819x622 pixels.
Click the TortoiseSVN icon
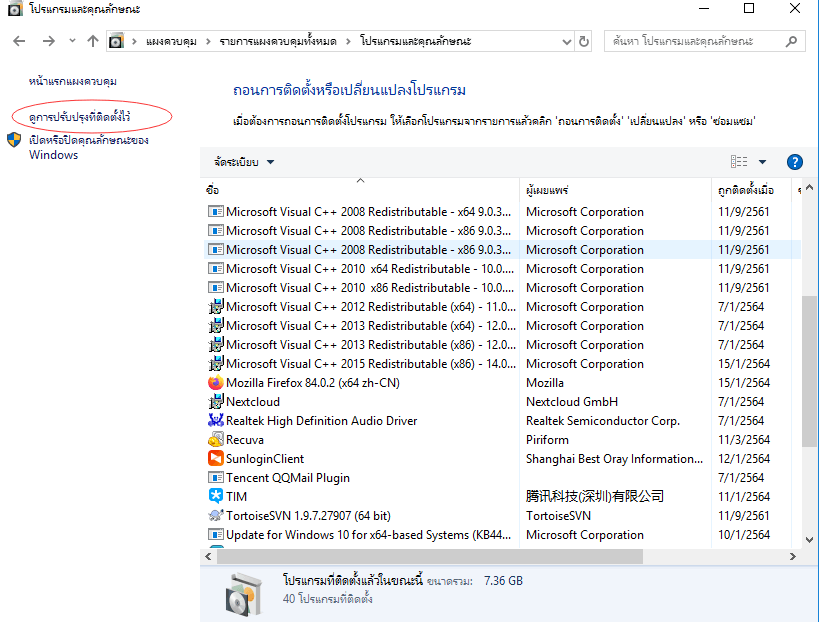pos(215,515)
